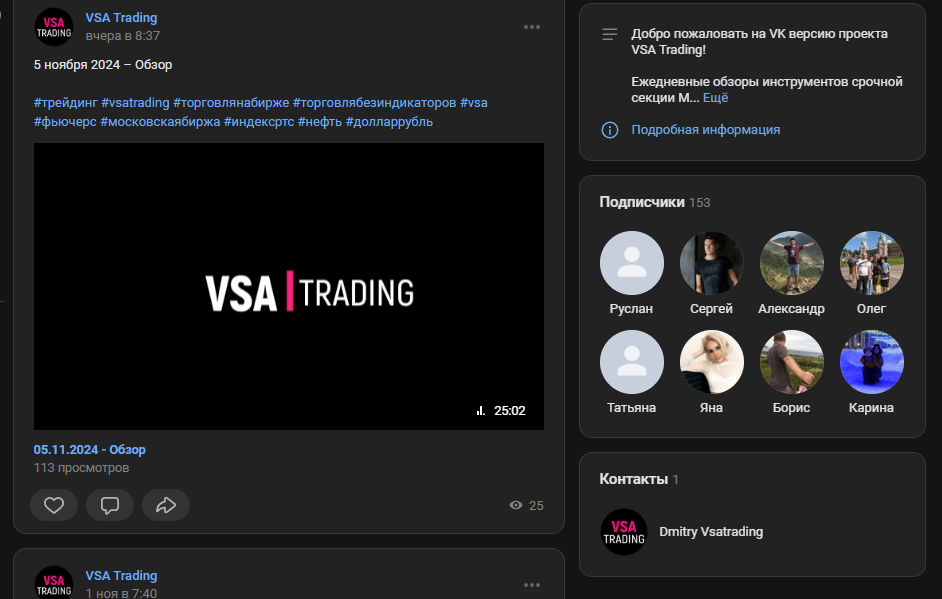Share the 5 ноября 2024 post
The height and width of the screenshot is (599, 942).
click(x=166, y=505)
